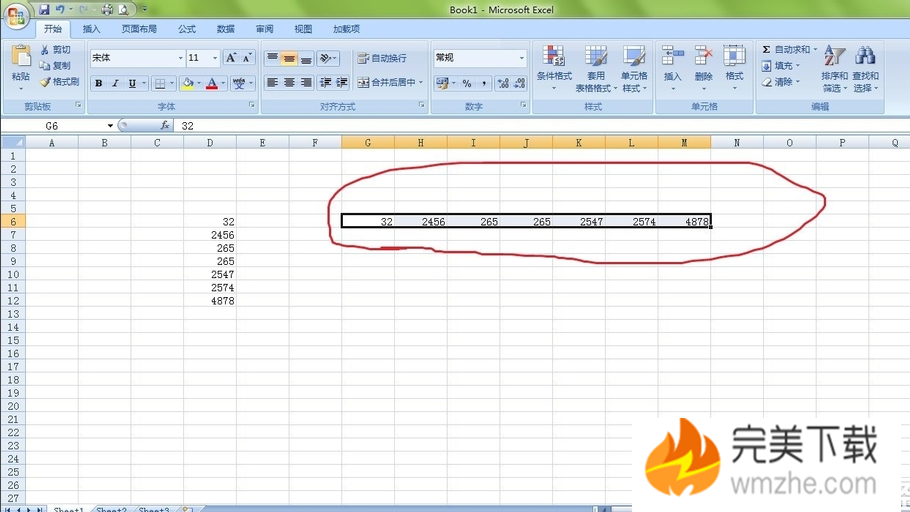910x512 pixels.
Task: Open Font dialog launcher (字体)
Action: (251, 105)
